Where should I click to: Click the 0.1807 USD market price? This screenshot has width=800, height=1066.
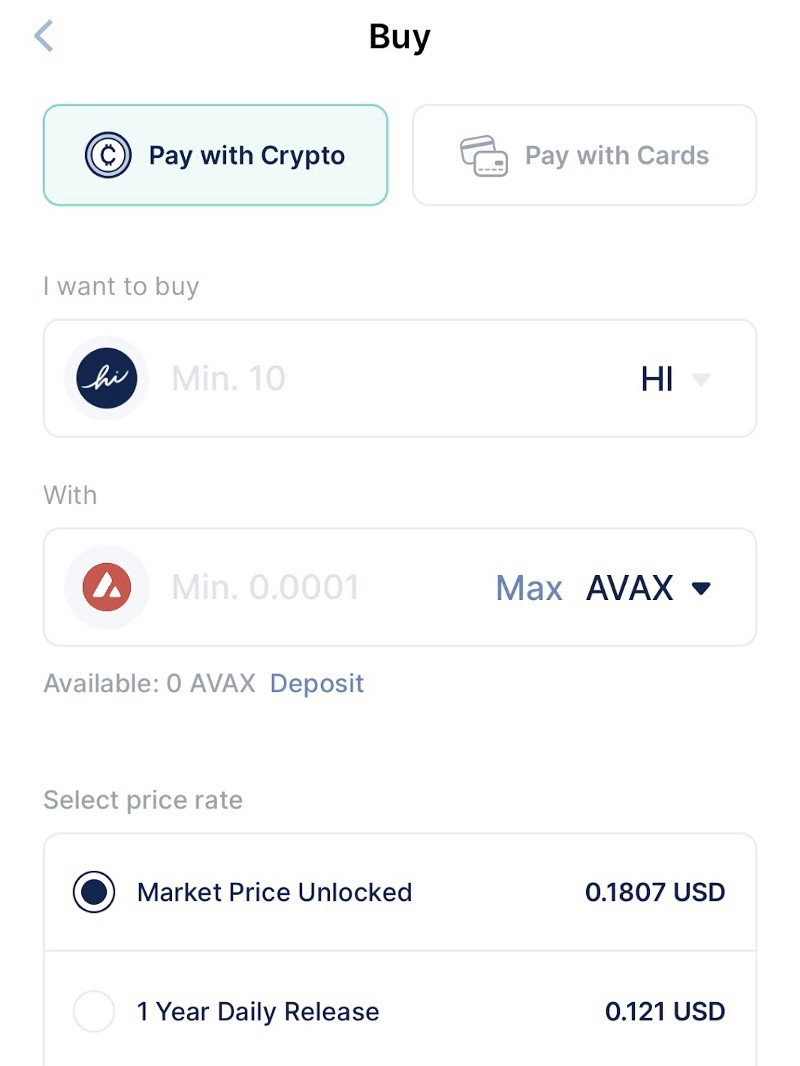point(655,892)
